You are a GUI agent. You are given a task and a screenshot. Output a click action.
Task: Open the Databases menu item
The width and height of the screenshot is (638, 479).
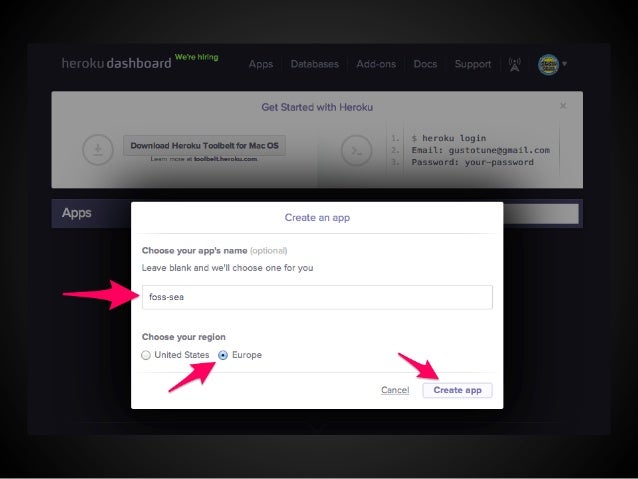coord(315,64)
